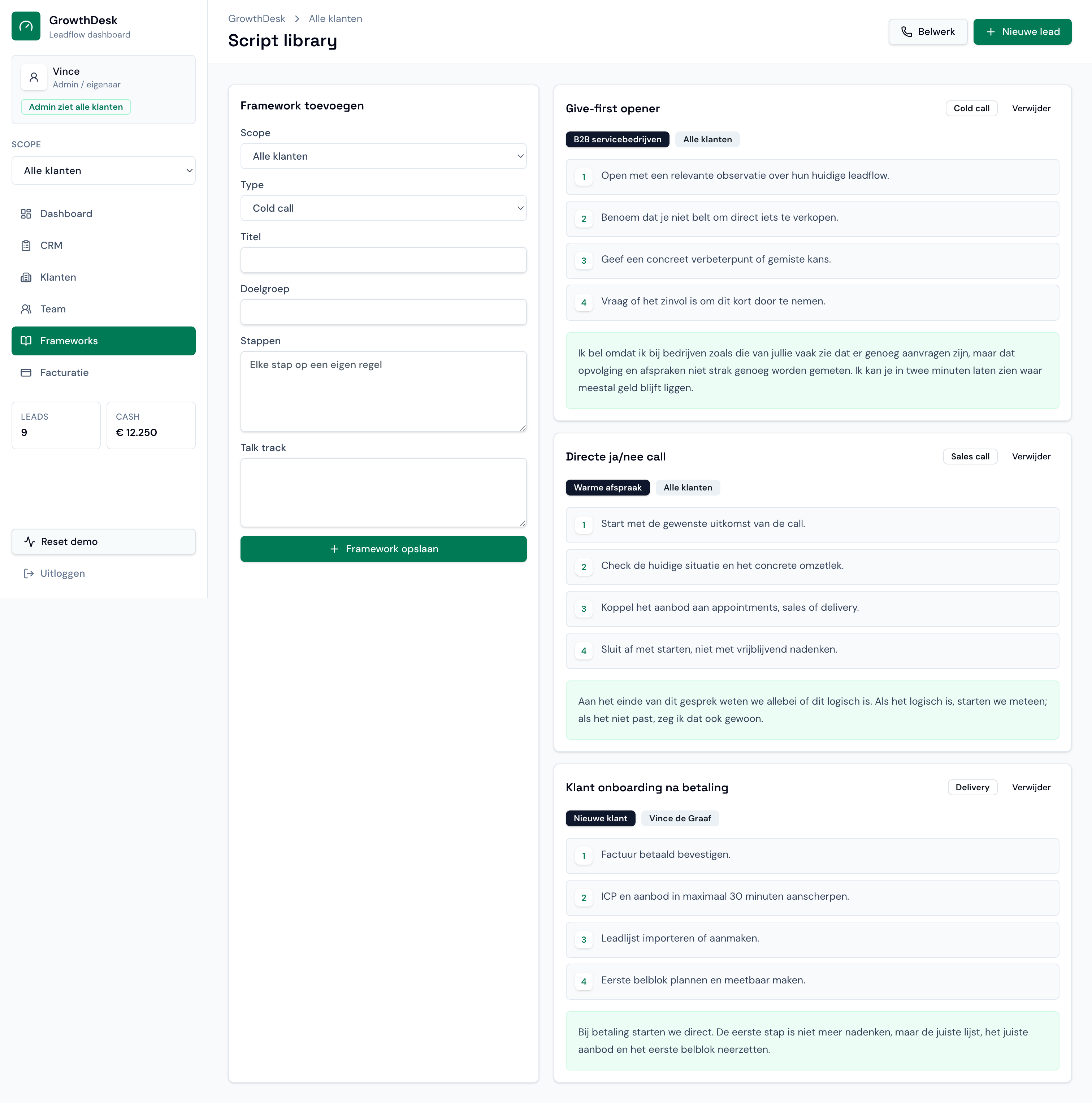The width and height of the screenshot is (1092, 1103).
Task: Open Team via its people icon
Action: (26, 309)
